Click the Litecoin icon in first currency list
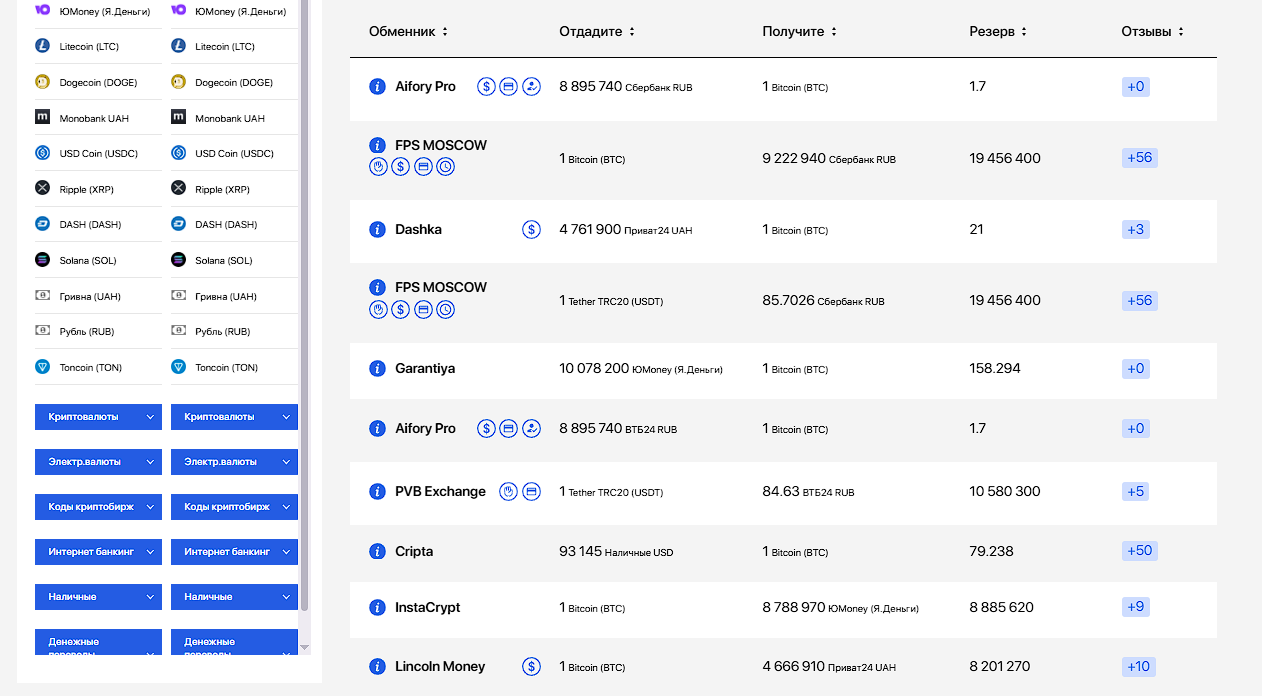1262x696 pixels. point(42,46)
